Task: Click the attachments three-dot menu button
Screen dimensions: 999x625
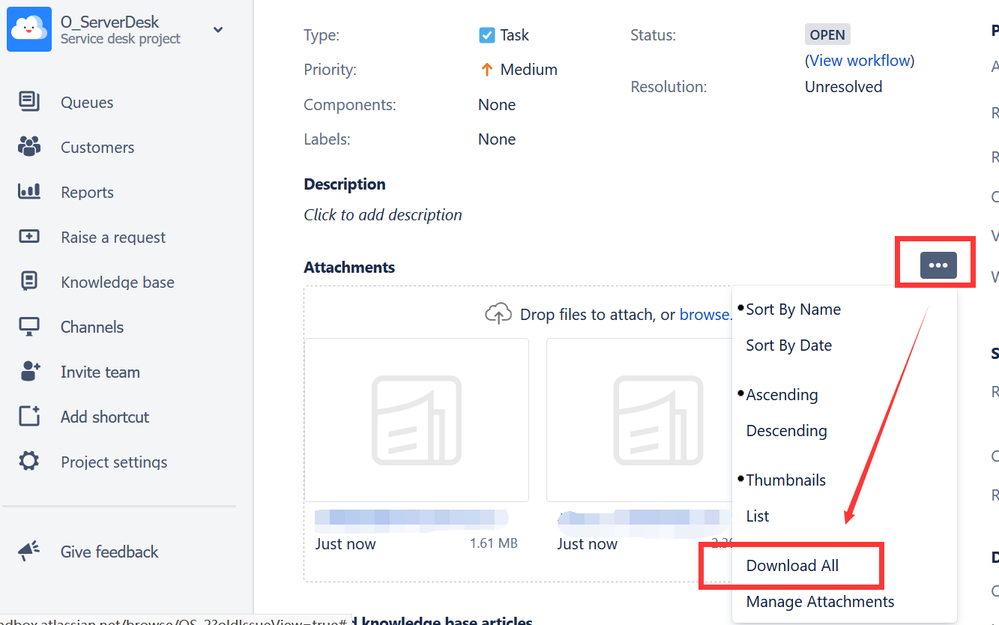Action: (938, 265)
